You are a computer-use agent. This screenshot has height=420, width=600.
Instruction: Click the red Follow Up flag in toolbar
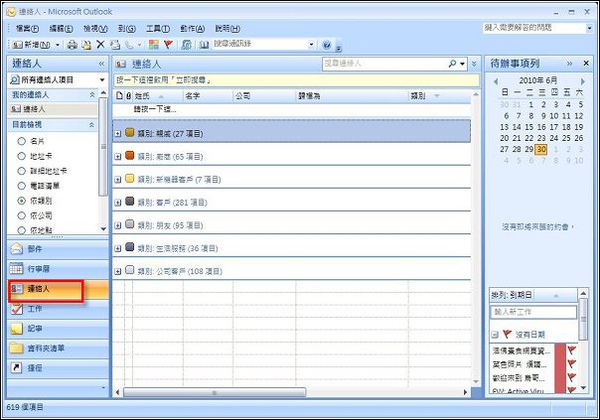coord(168,45)
